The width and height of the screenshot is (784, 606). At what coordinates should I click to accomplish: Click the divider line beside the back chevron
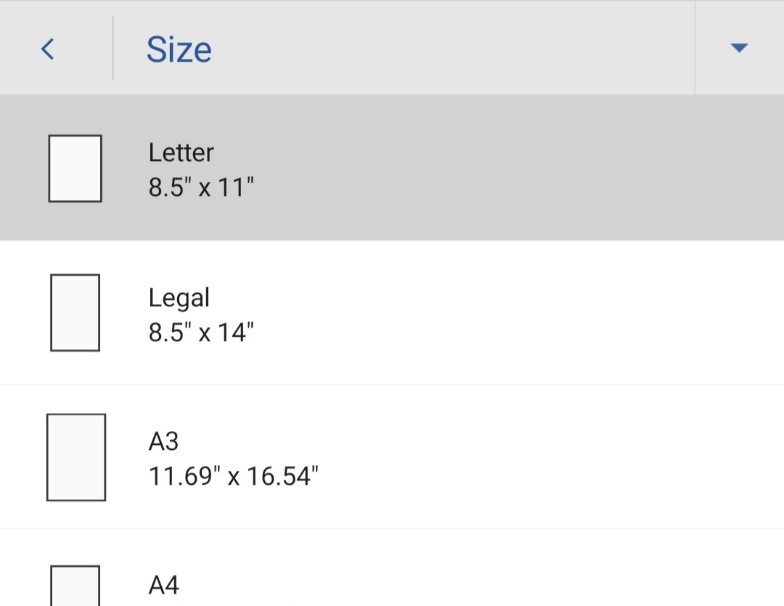(113, 48)
